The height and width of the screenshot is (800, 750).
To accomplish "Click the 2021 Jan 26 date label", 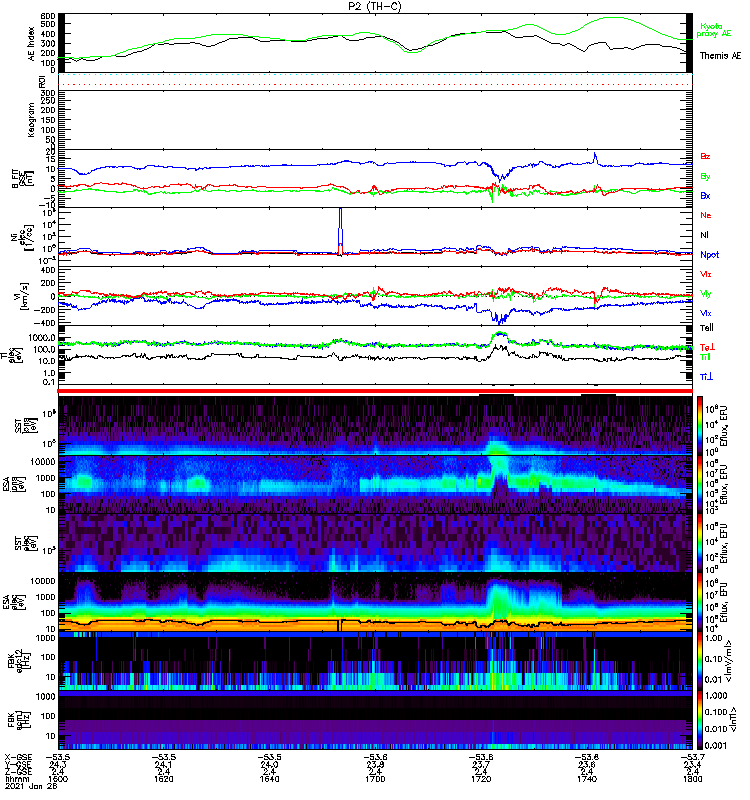I will tap(30, 786).
